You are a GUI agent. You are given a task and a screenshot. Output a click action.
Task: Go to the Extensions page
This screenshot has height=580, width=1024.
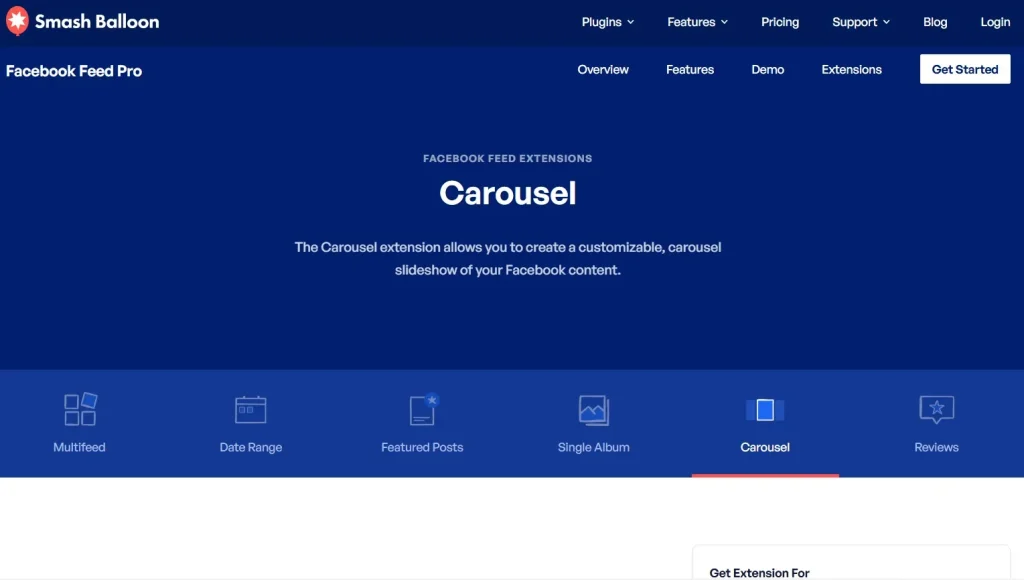(851, 69)
